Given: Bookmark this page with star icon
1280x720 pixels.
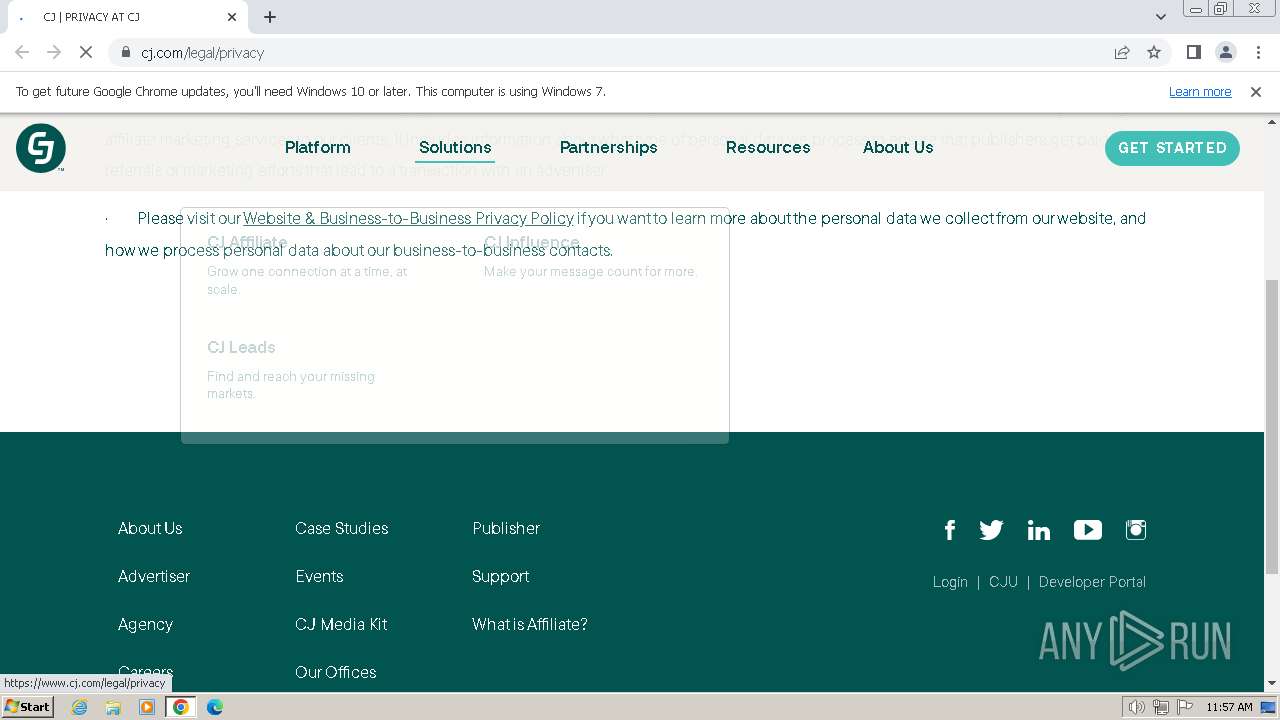Looking at the screenshot, I should pyautogui.click(x=1154, y=52).
